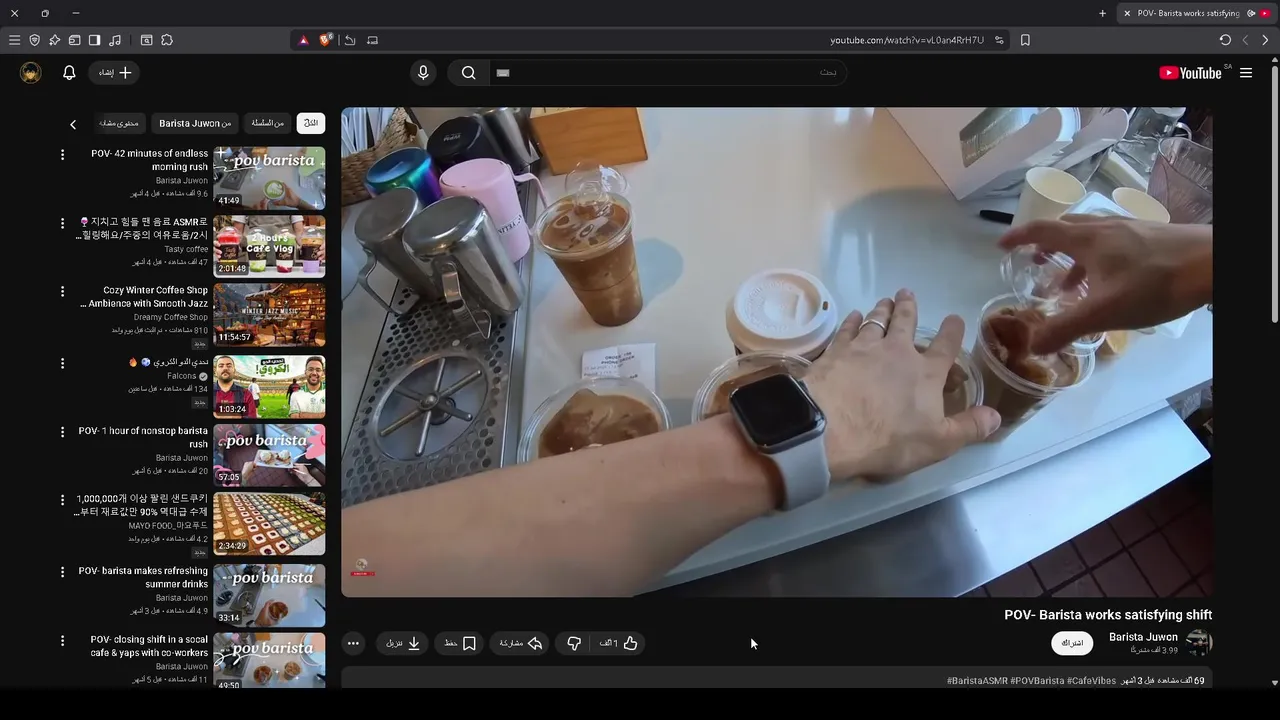Viewport: 1280px width, 720px height.
Task: Click the Share (مشاركة) button
Action: click(521, 643)
